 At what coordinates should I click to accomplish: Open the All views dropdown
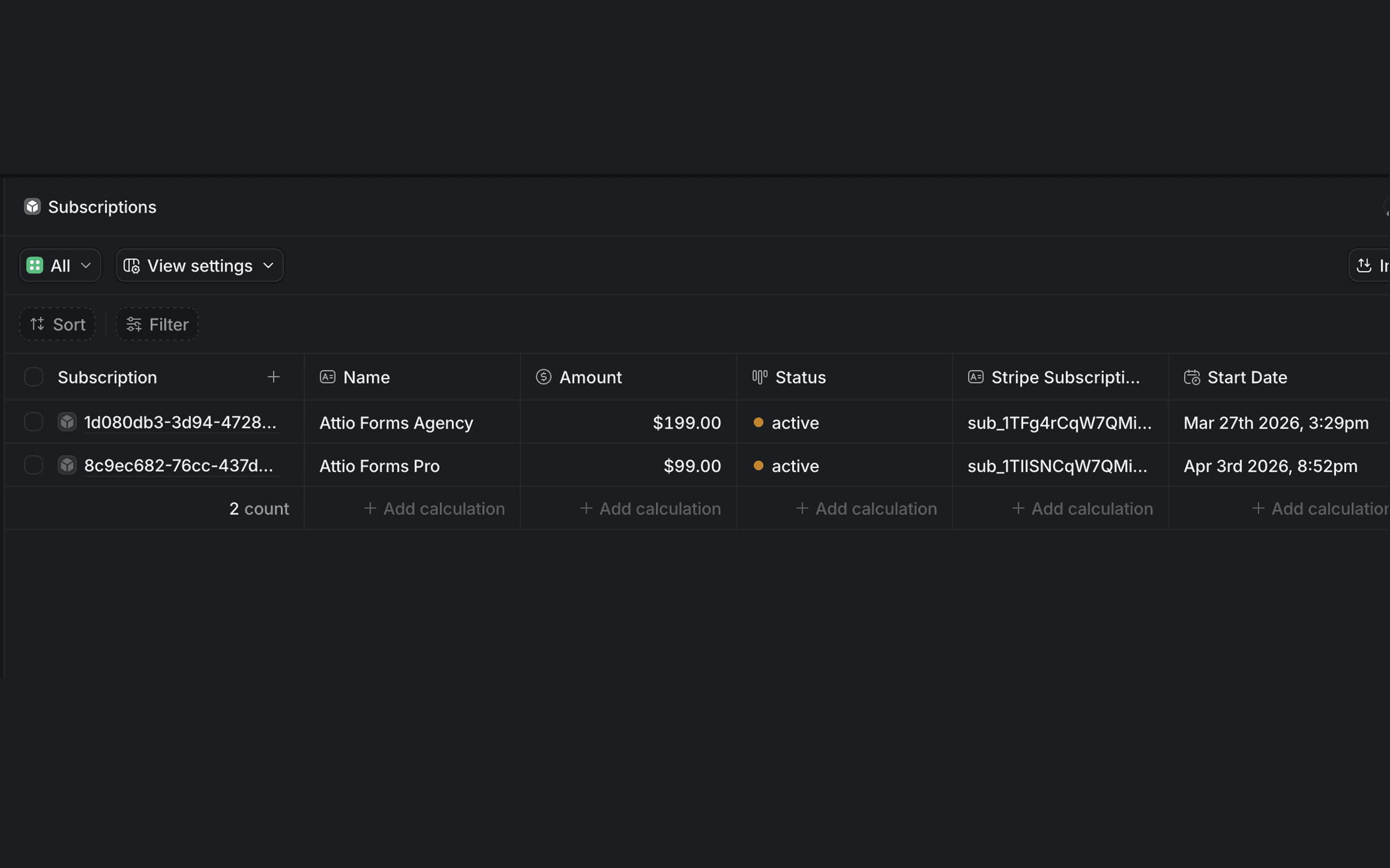pos(60,265)
